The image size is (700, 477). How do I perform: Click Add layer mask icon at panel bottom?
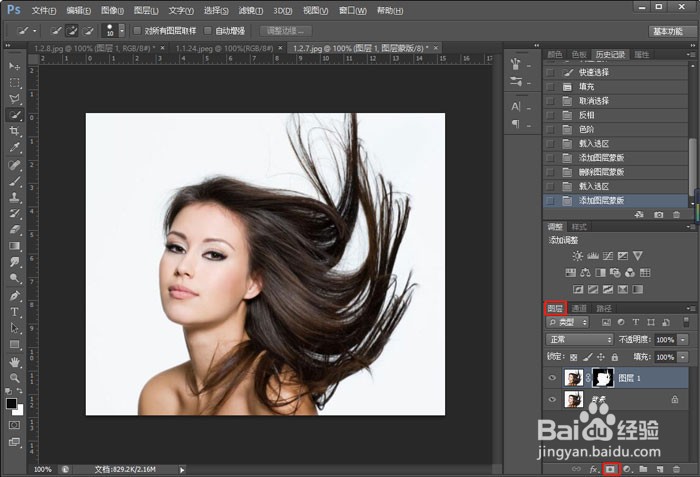pos(610,469)
